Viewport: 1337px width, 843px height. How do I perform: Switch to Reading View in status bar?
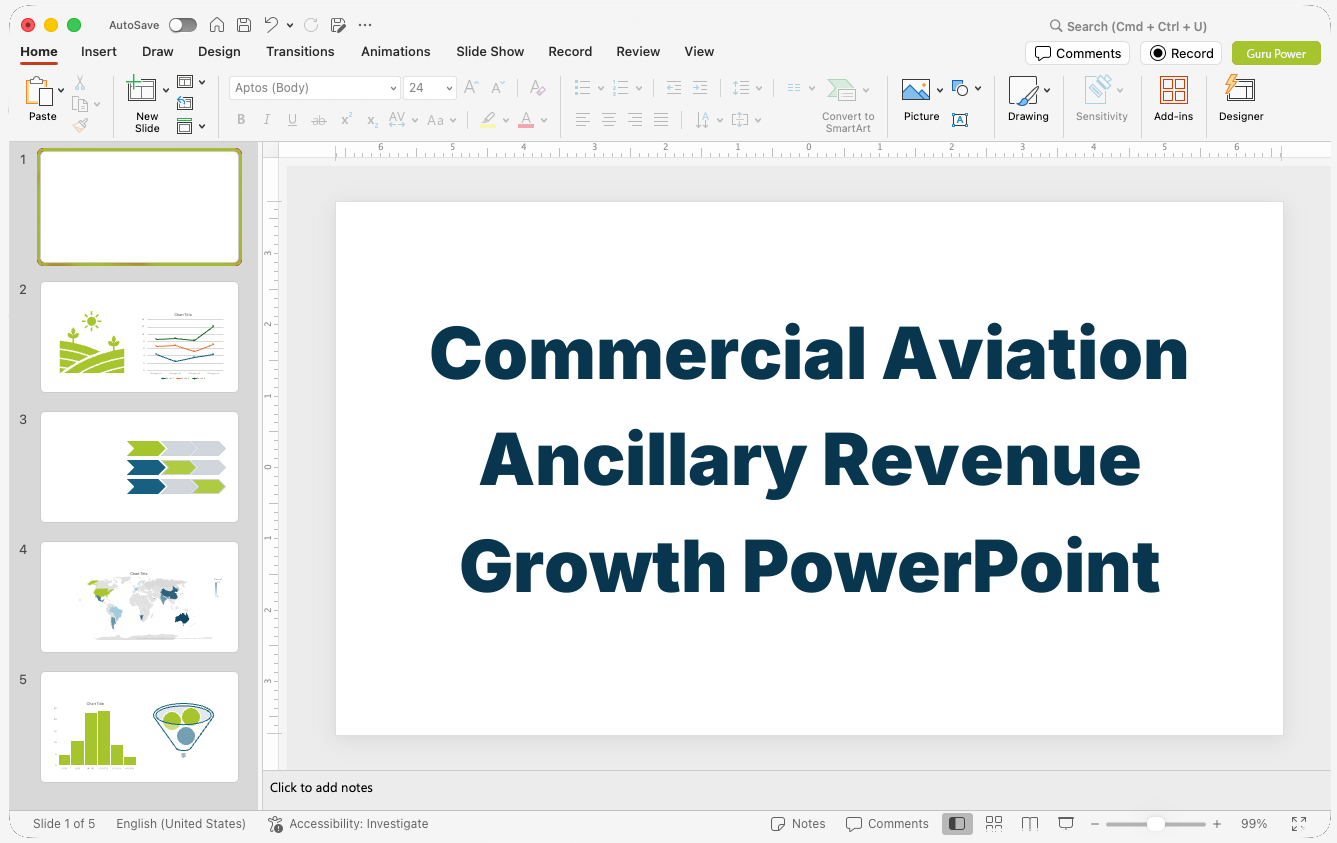coord(1030,823)
